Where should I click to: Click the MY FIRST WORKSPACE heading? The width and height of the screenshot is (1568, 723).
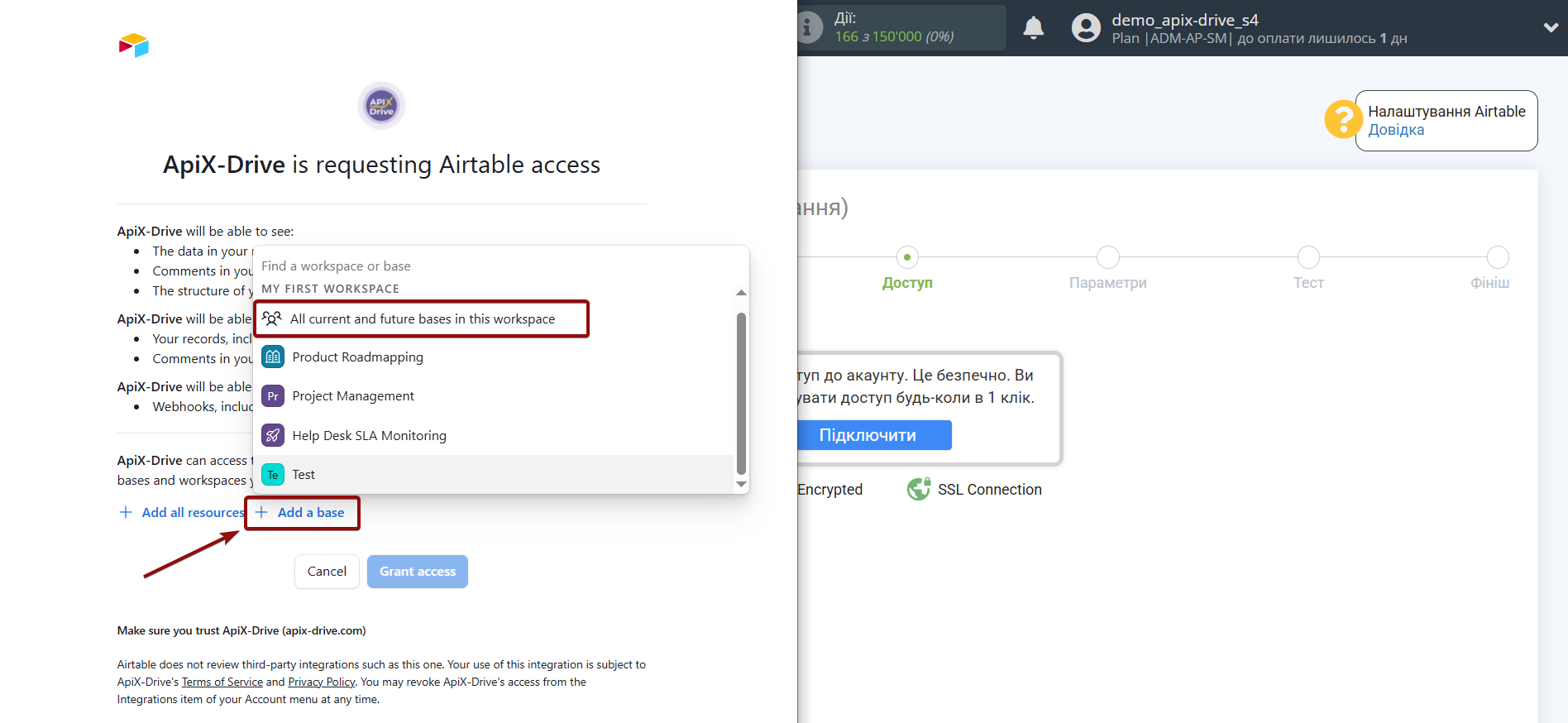tap(331, 289)
